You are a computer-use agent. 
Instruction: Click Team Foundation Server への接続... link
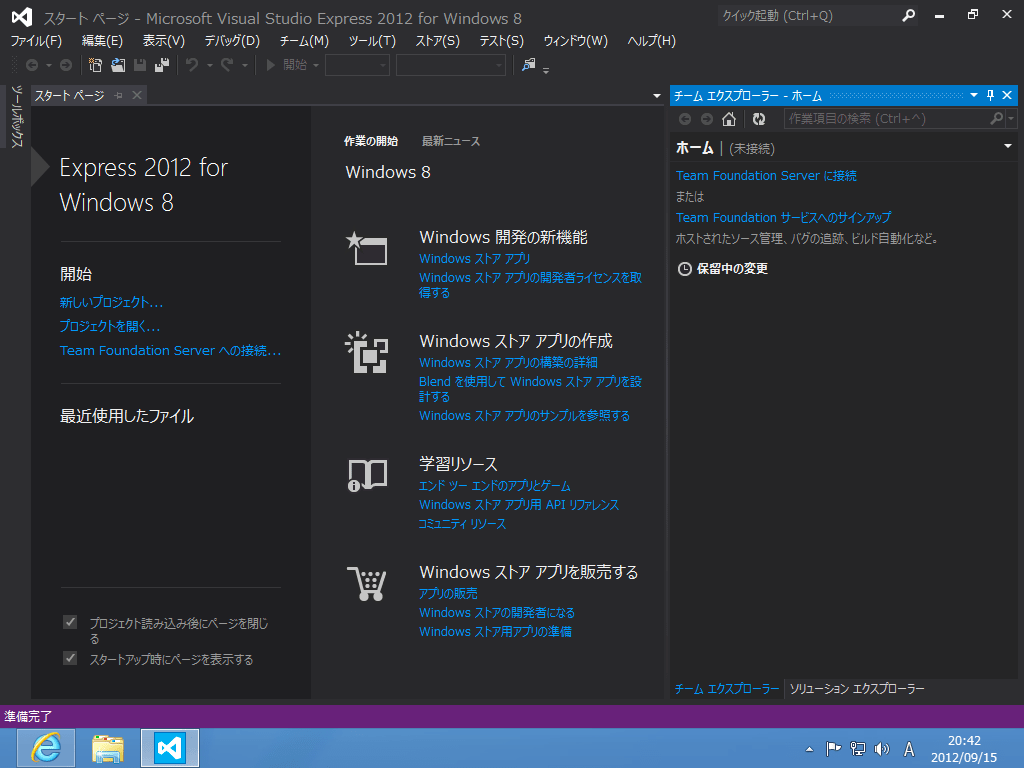170,351
